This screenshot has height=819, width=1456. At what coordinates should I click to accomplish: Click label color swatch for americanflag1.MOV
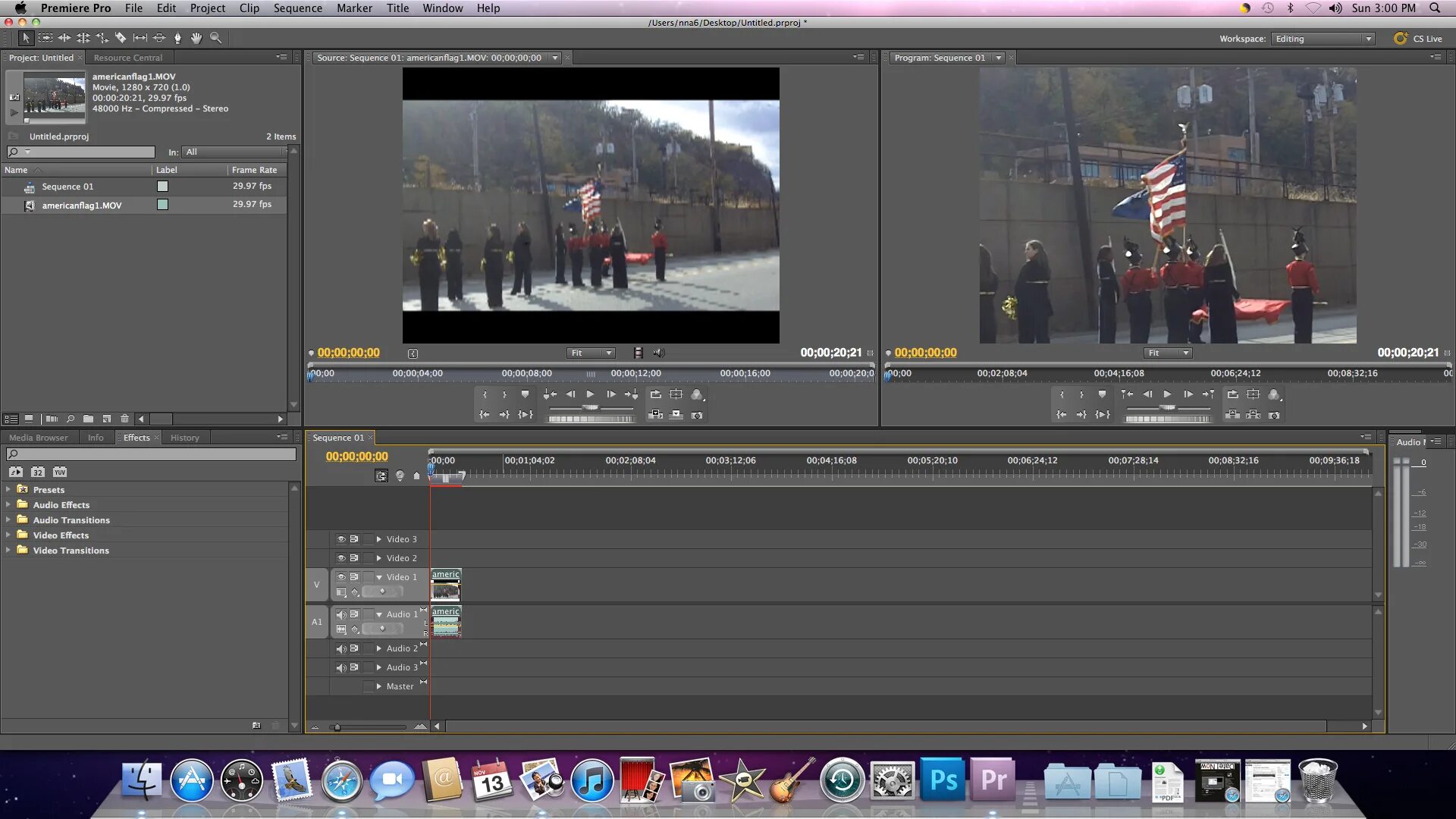(x=162, y=205)
